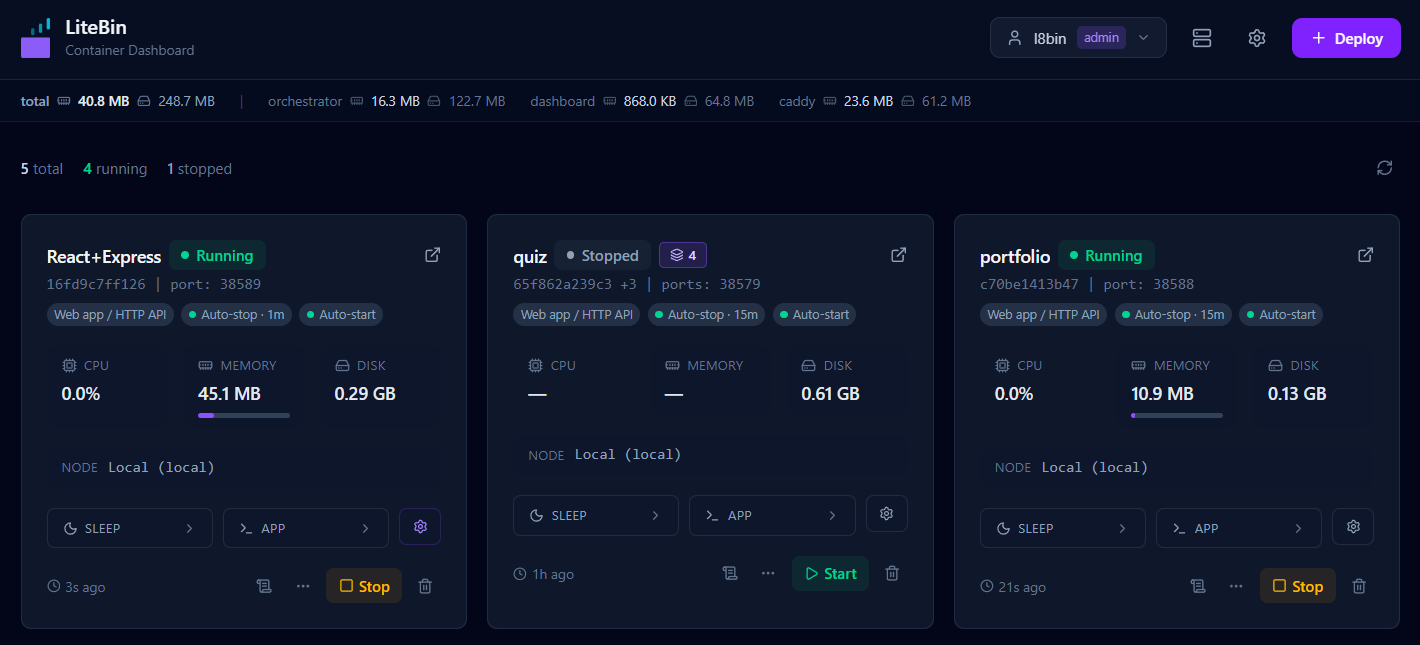The height and width of the screenshot is (645, 1420).
Task: Click Web app / HTTP API tag on quiz
Action: [x=577, y=314]
